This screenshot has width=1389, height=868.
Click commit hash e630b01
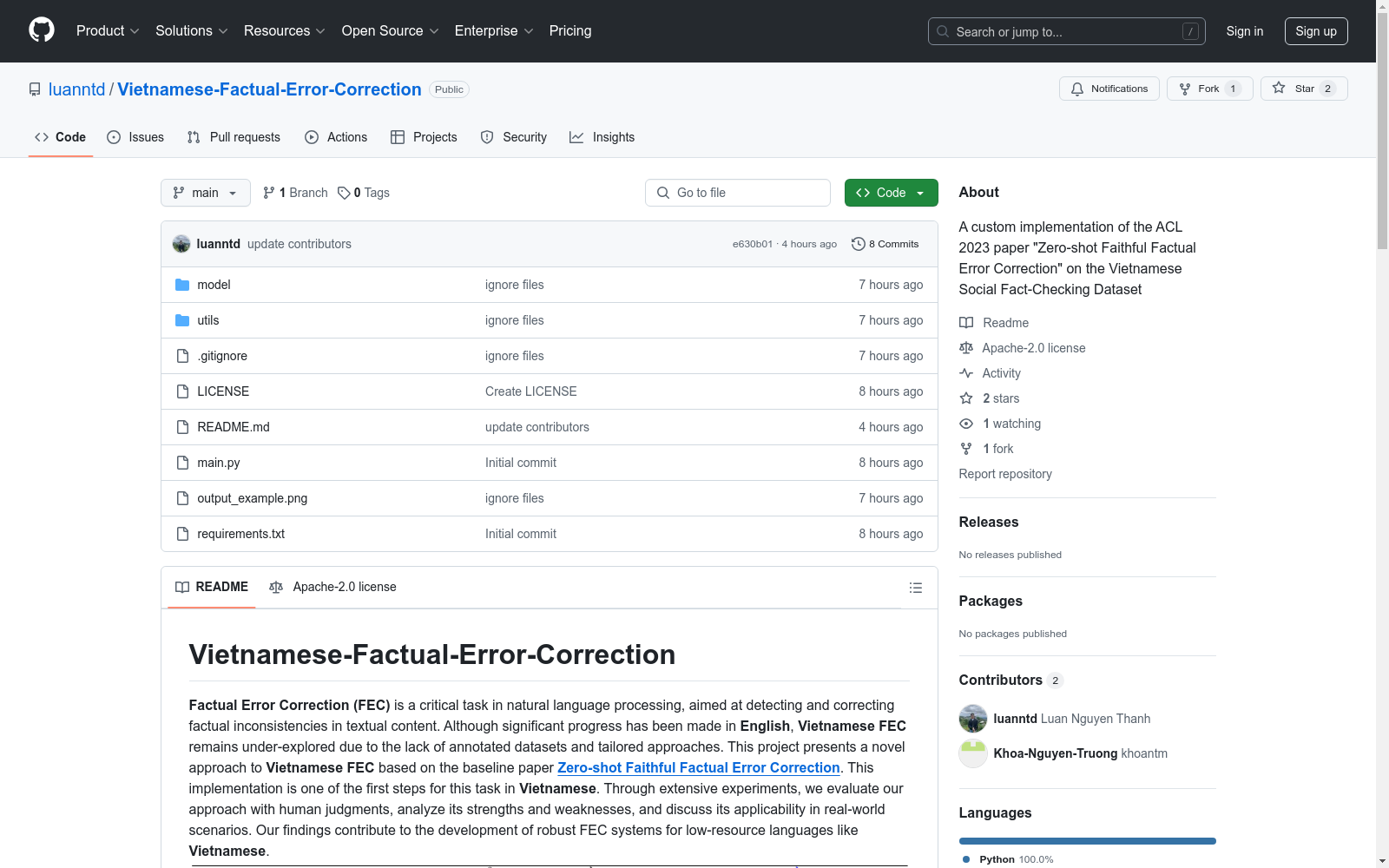pyautogui.click(x=752, y=244)
